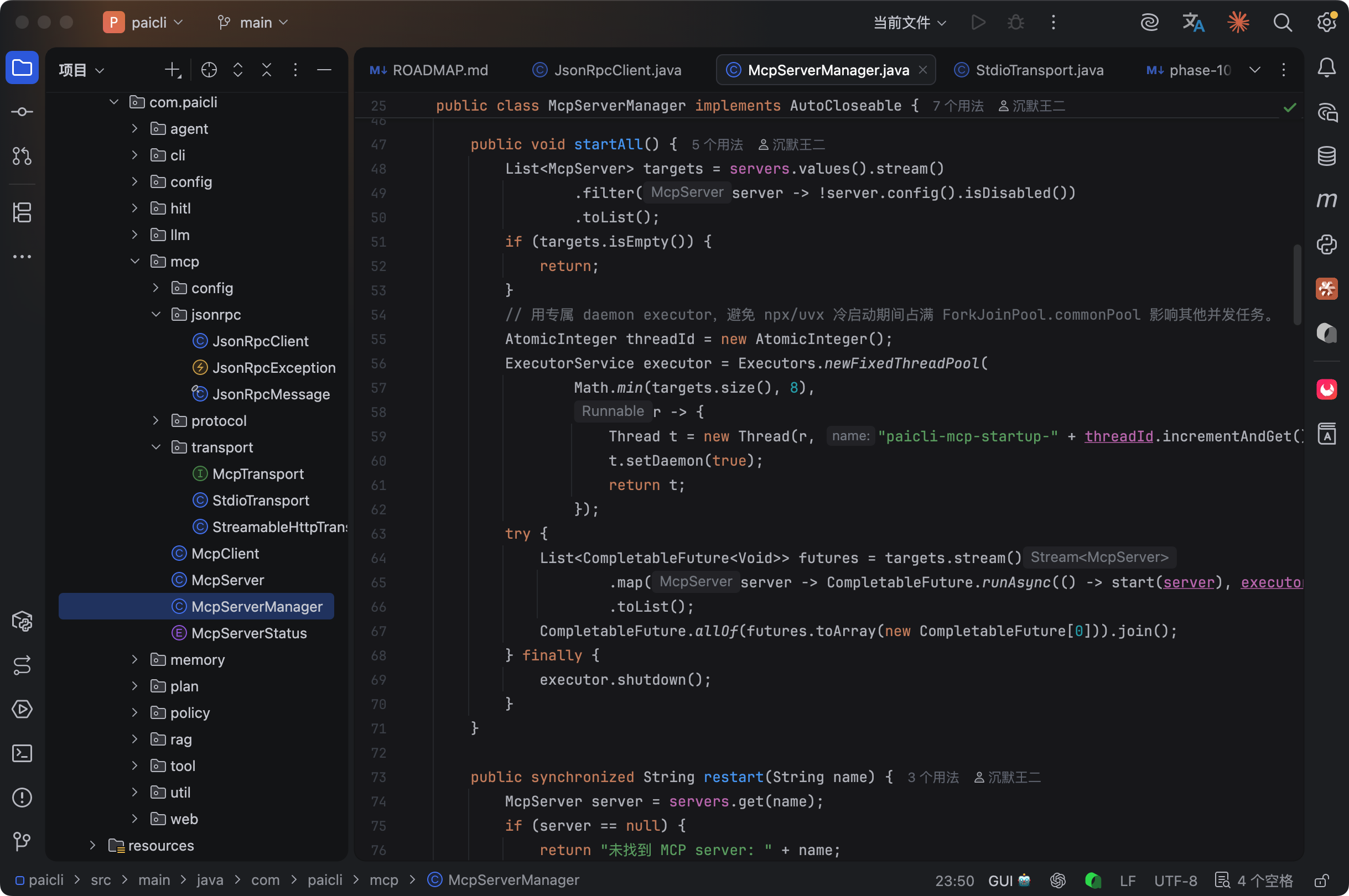Viewport: 1349px width, 896px height.
Task: Click the spiral assistant icon in top toolbar
Action: pos(1149,22)
